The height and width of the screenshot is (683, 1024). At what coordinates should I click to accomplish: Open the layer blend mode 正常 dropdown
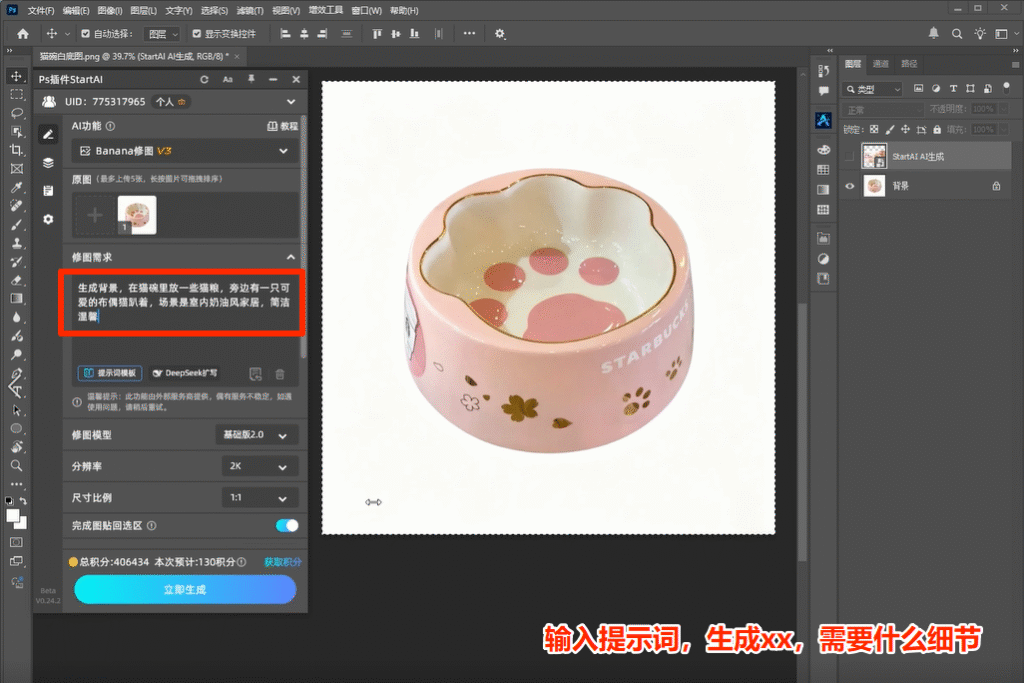click(x=882, y=110)
